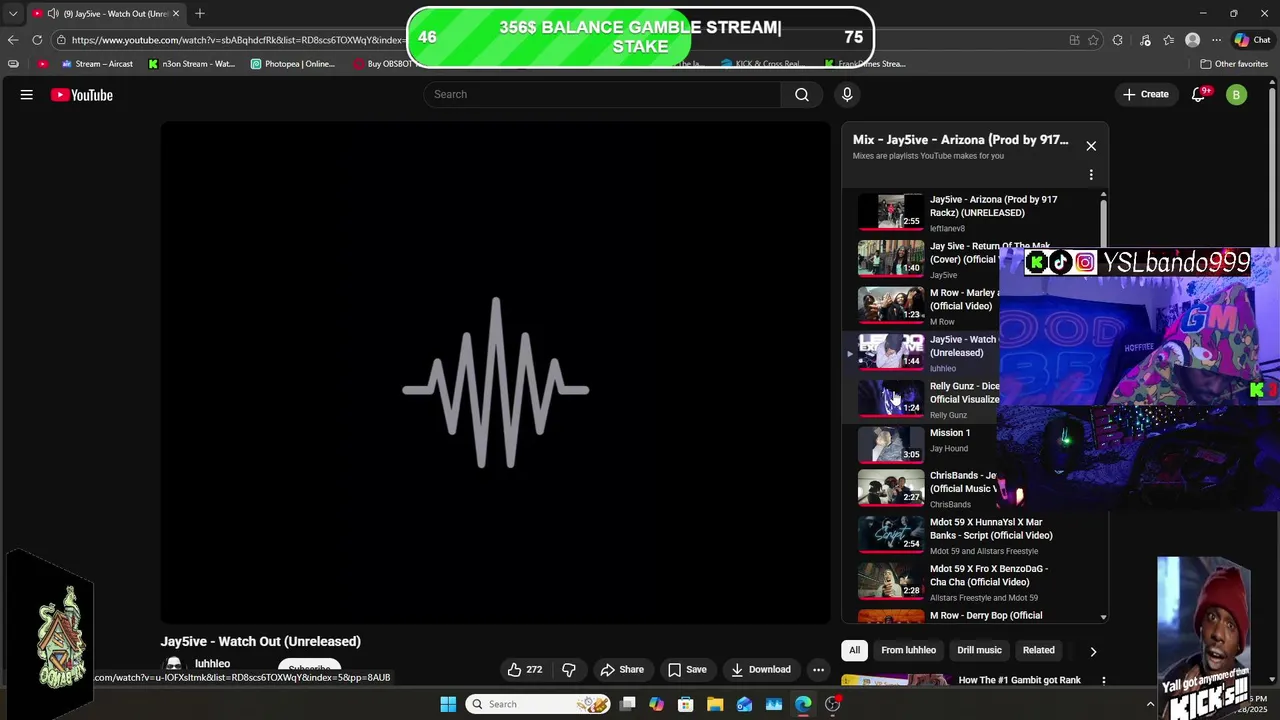Like the video with thumbs up
This screenshot has width=1280, height=720.
coord(525,669)
